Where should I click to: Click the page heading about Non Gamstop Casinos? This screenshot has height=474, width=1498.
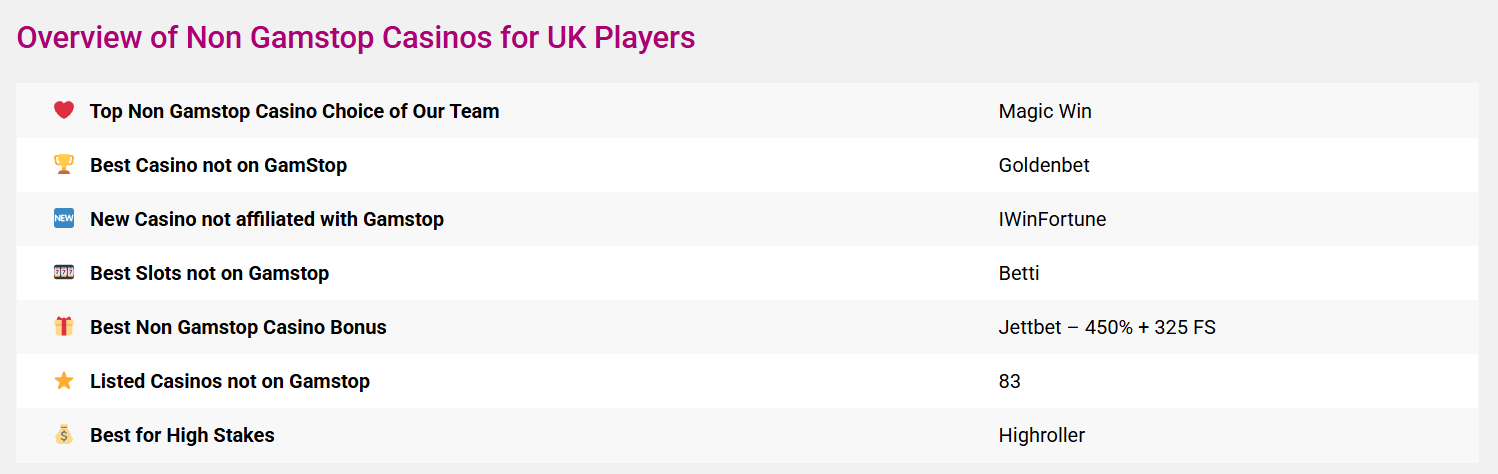click(356, 38)
